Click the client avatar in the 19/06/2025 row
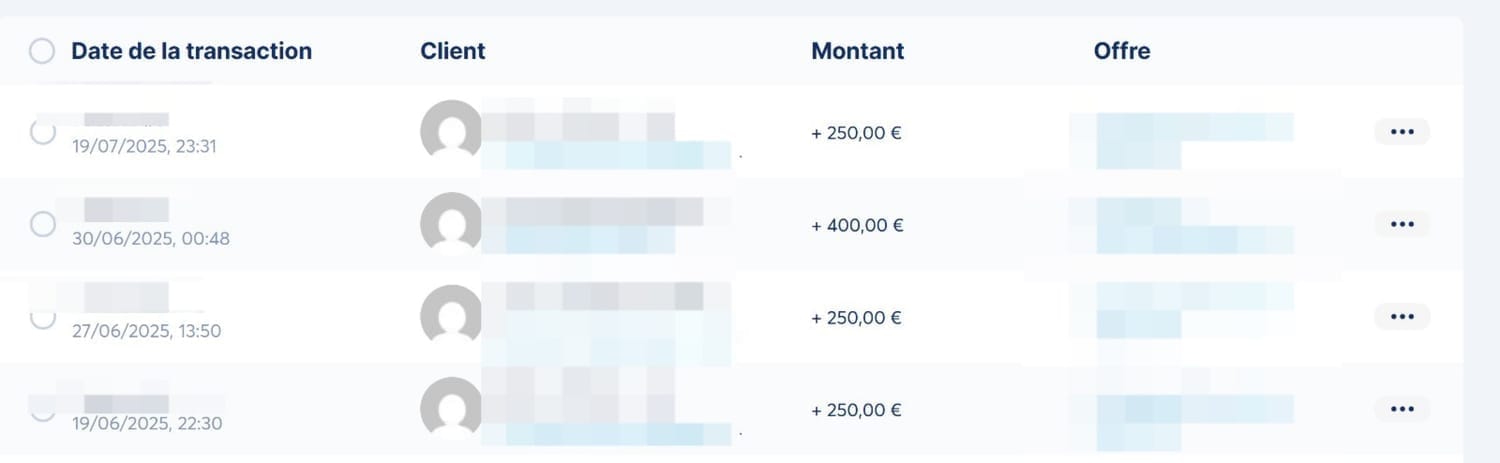1500x463 pixels. (x=451, y=408)
